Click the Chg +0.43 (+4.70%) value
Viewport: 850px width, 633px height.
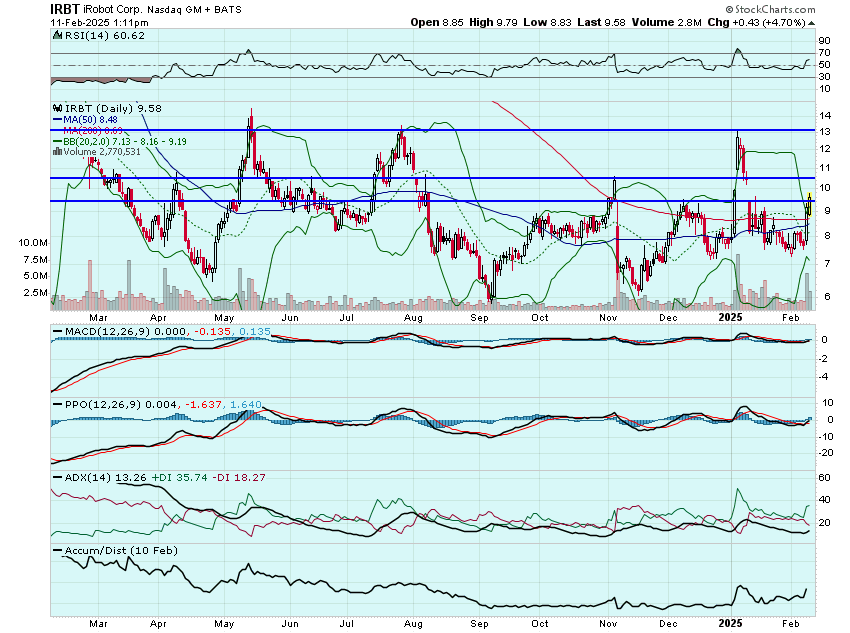(756, 22)
